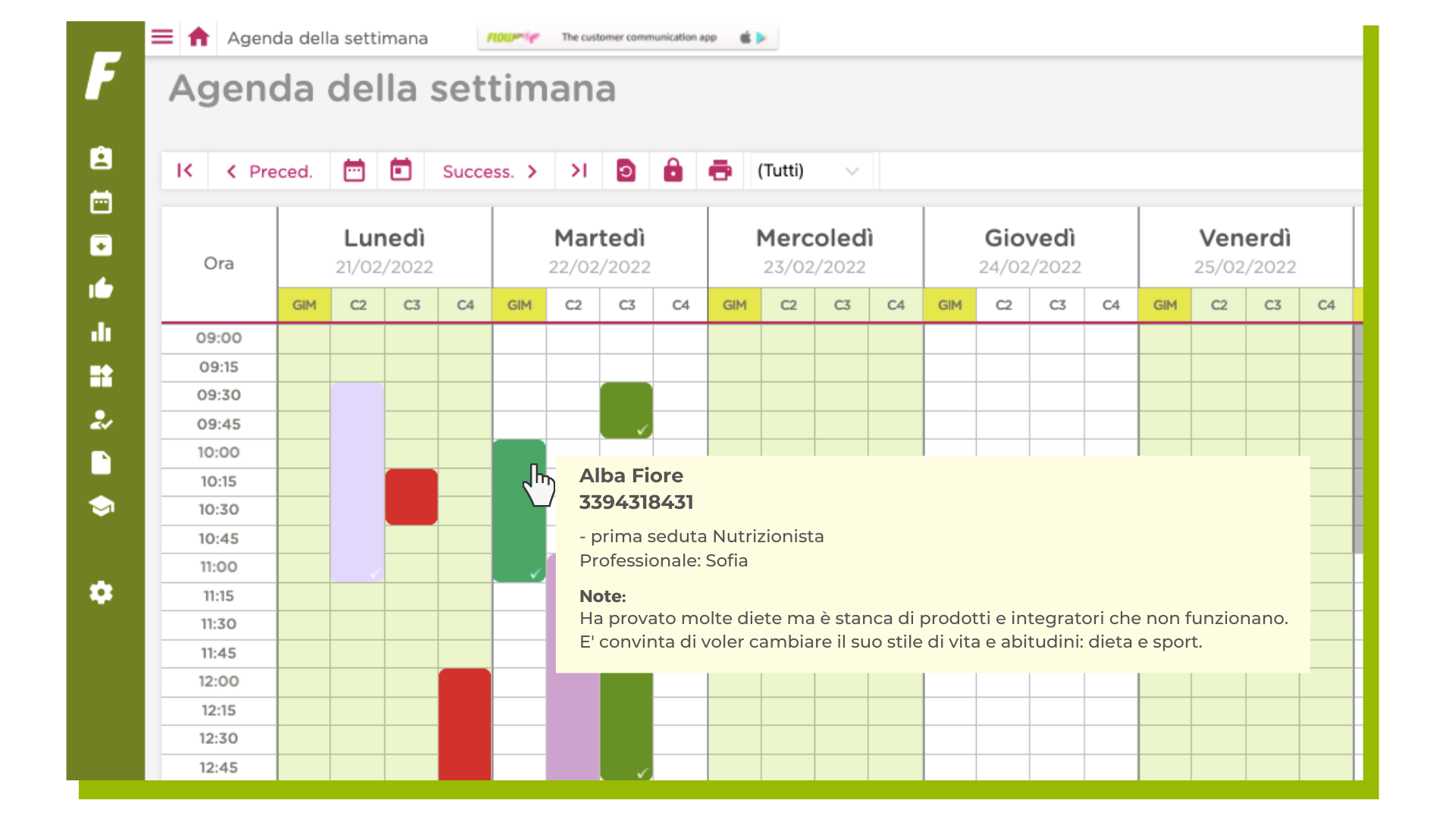Click the 12:45 time row label
1456x819 pixels.
[x=219, y=767]
